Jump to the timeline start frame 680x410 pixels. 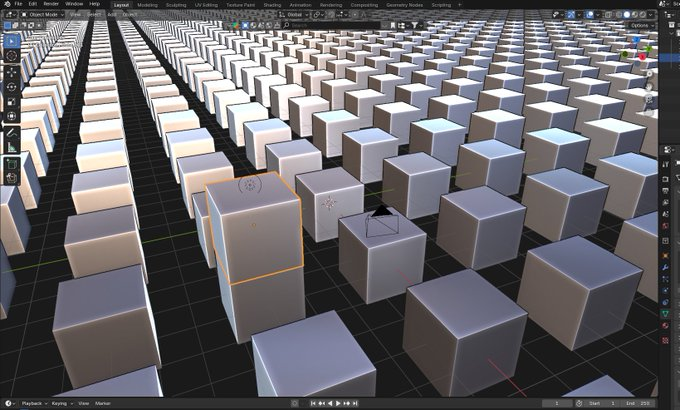point(313,403)
